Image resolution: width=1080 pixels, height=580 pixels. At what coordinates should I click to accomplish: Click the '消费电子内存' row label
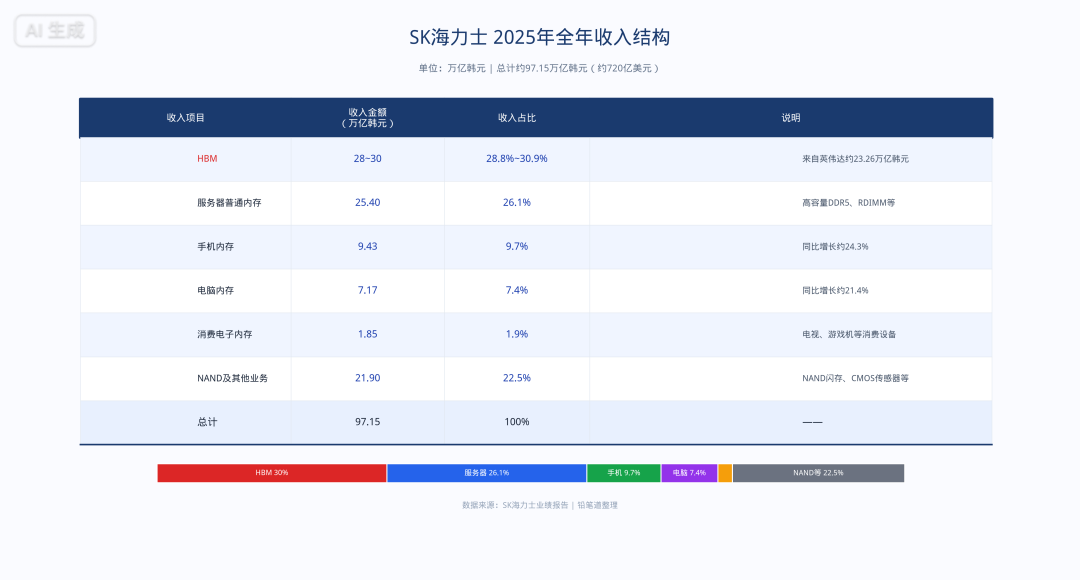pos(225,334)
